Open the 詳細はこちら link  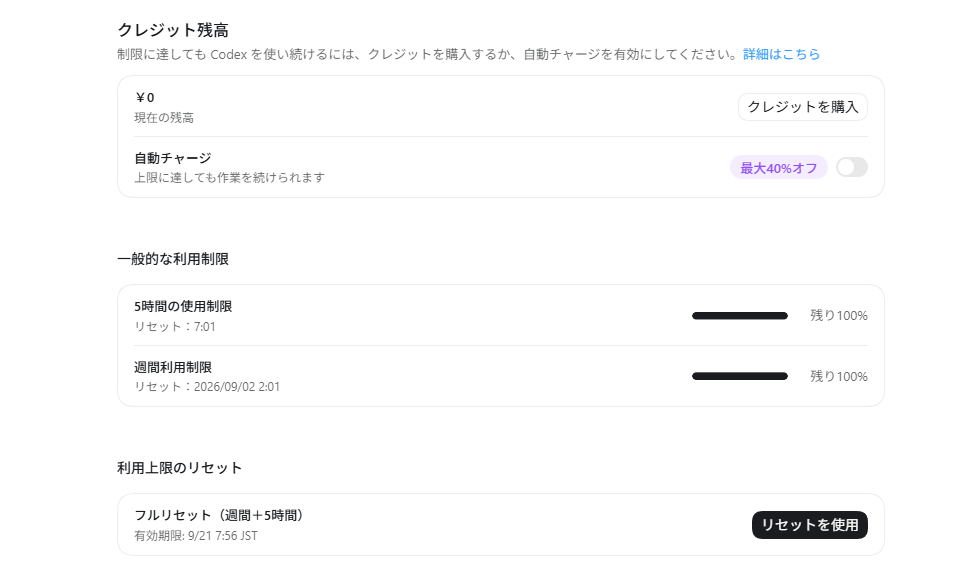(781, 55)
